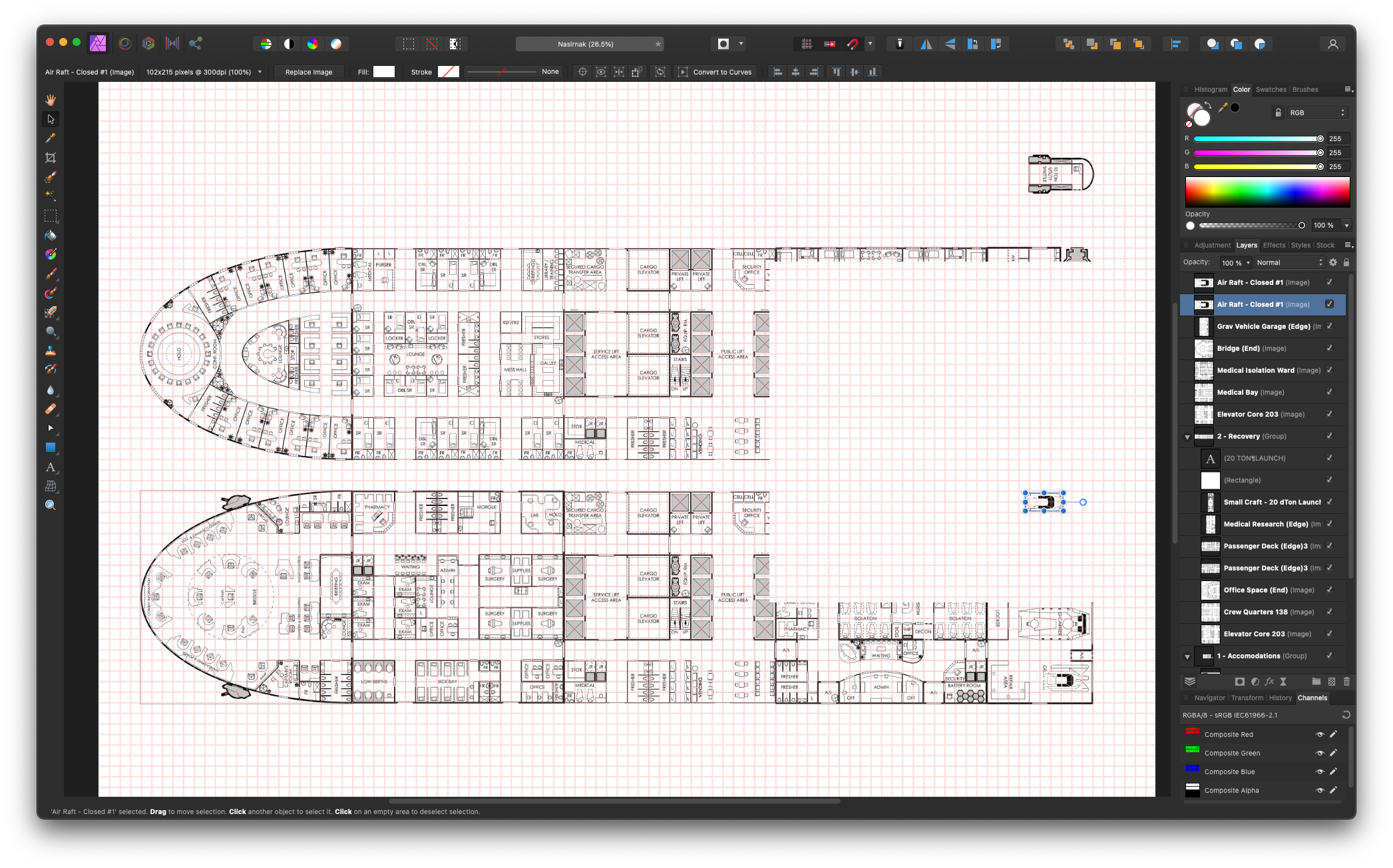Open the Normal blend mode dropdown
Viewport: 1393px width, 868px height.
click(1289, 262)
